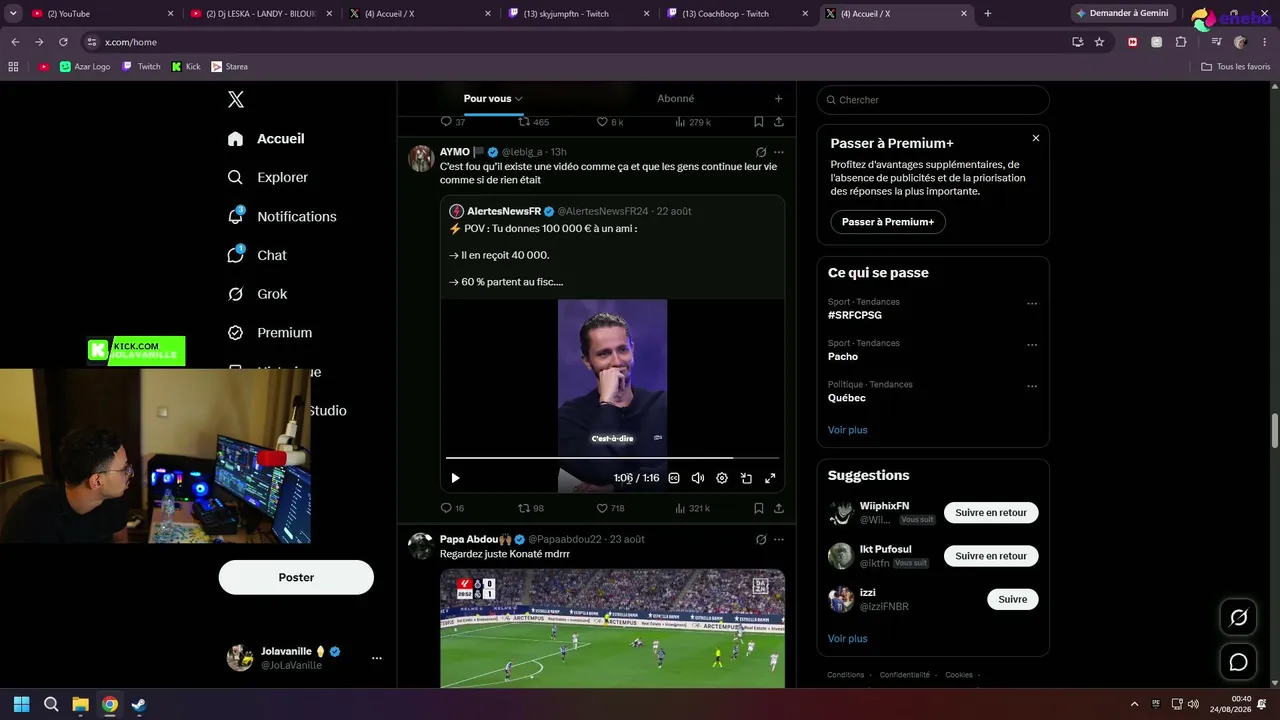This screenshot has height=720, width=1280.
Task: Open options for Québec trend
Action: [x=1032, y=386]
